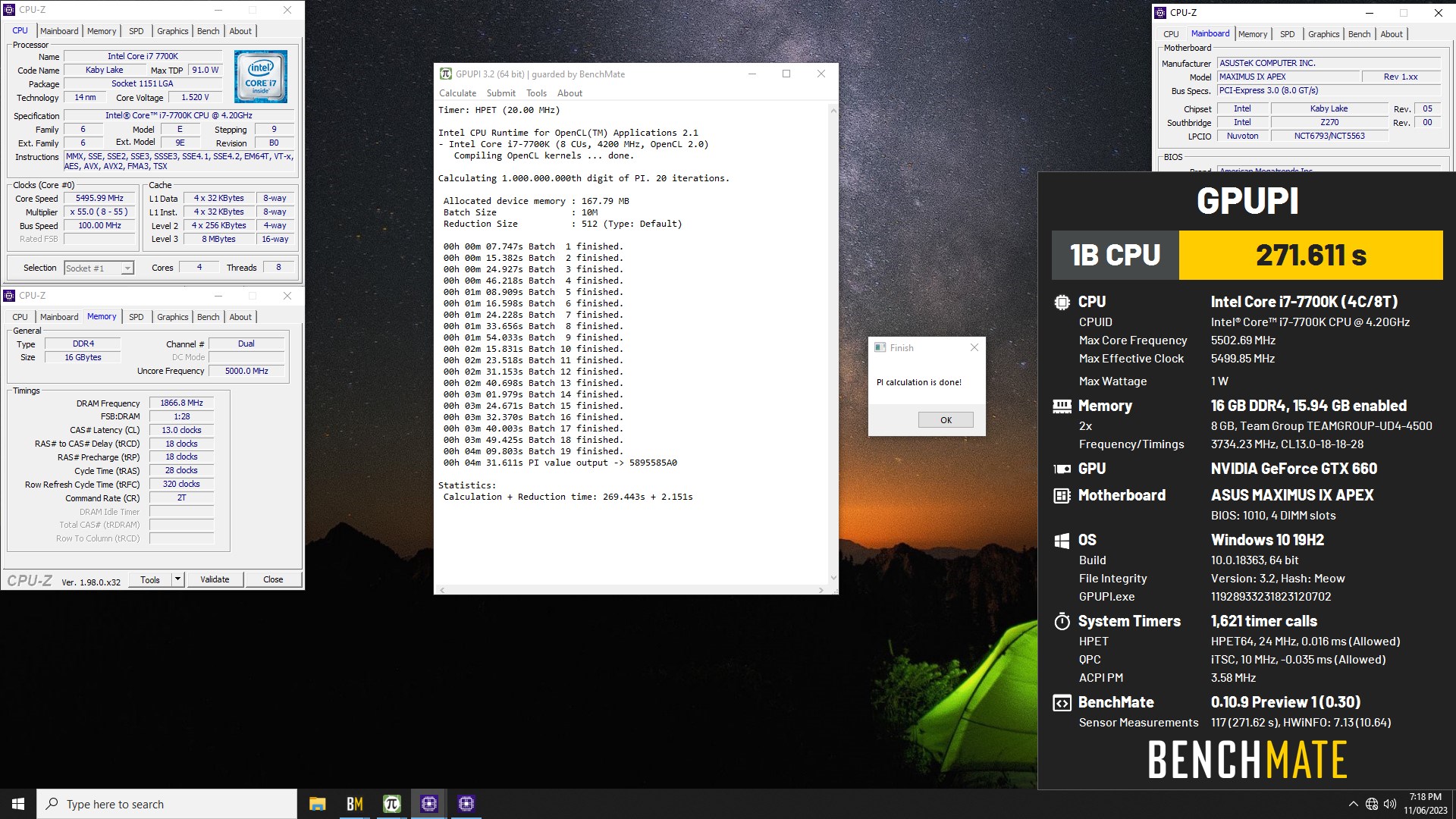
Task: Click BenchMate code icon in result panel
Action: click(x=1062, y=702)
